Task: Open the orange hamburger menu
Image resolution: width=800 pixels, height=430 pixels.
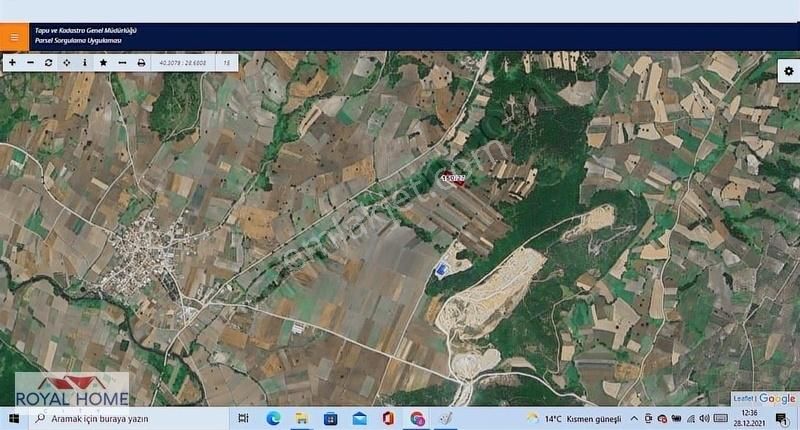Action: 14,37
